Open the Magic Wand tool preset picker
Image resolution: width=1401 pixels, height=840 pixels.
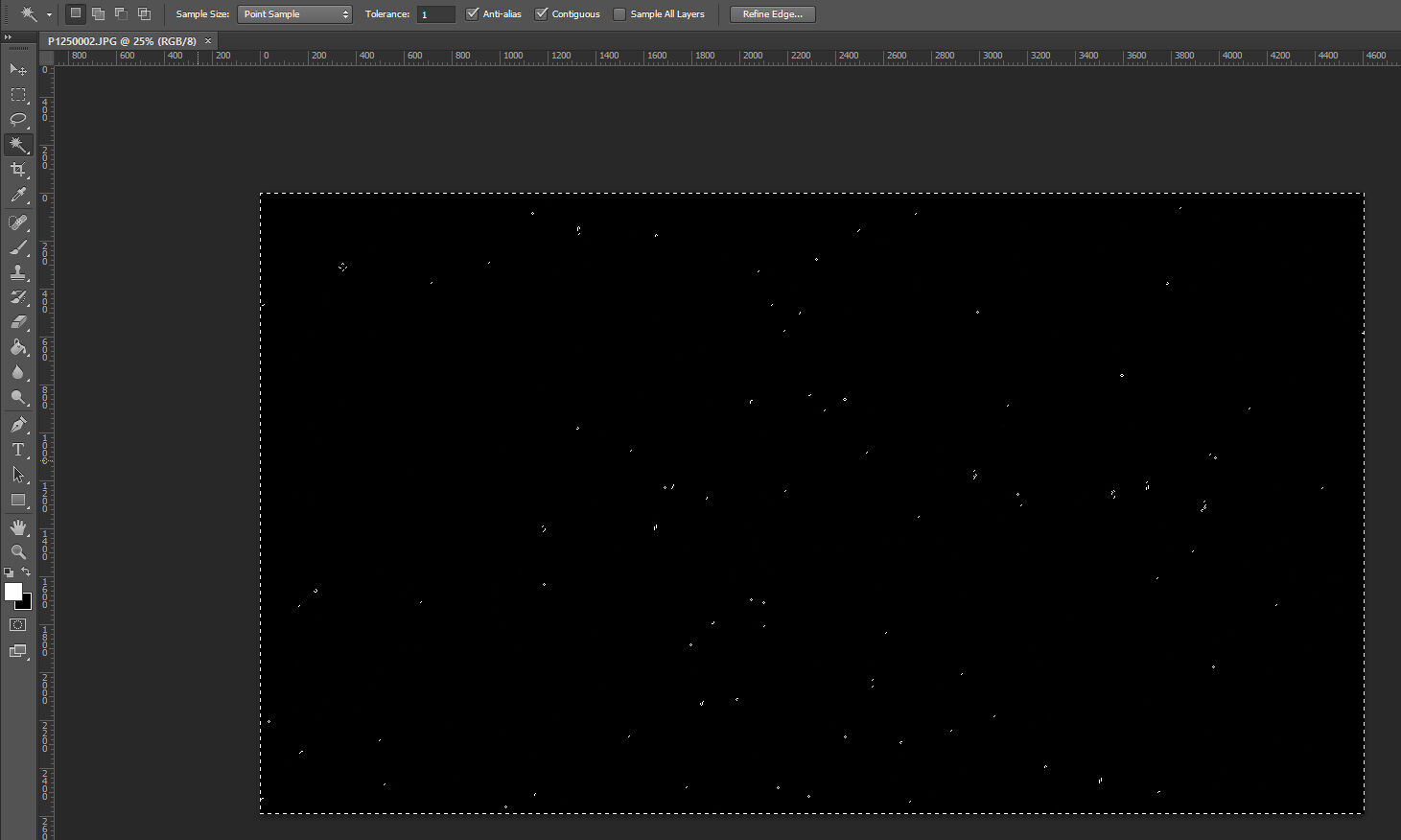49,14
